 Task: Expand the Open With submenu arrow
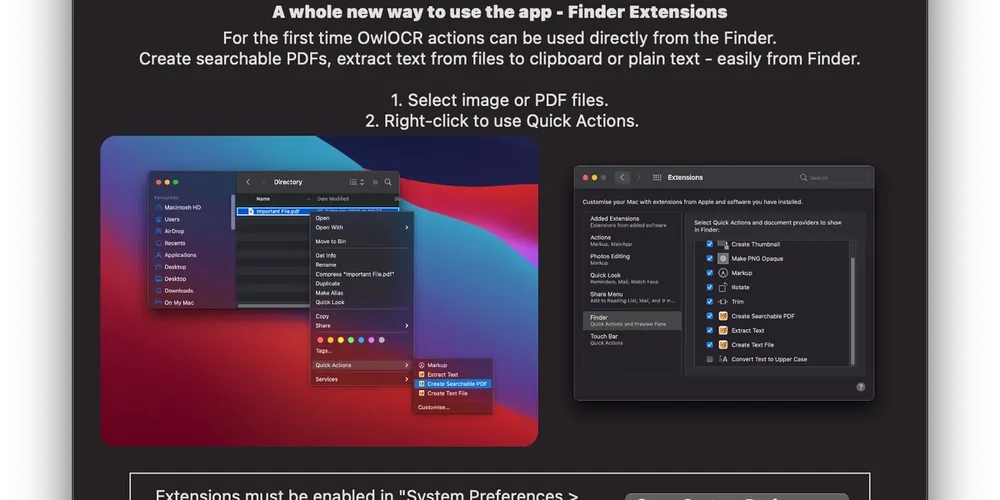pyautogui.click(x=406, y=227)
